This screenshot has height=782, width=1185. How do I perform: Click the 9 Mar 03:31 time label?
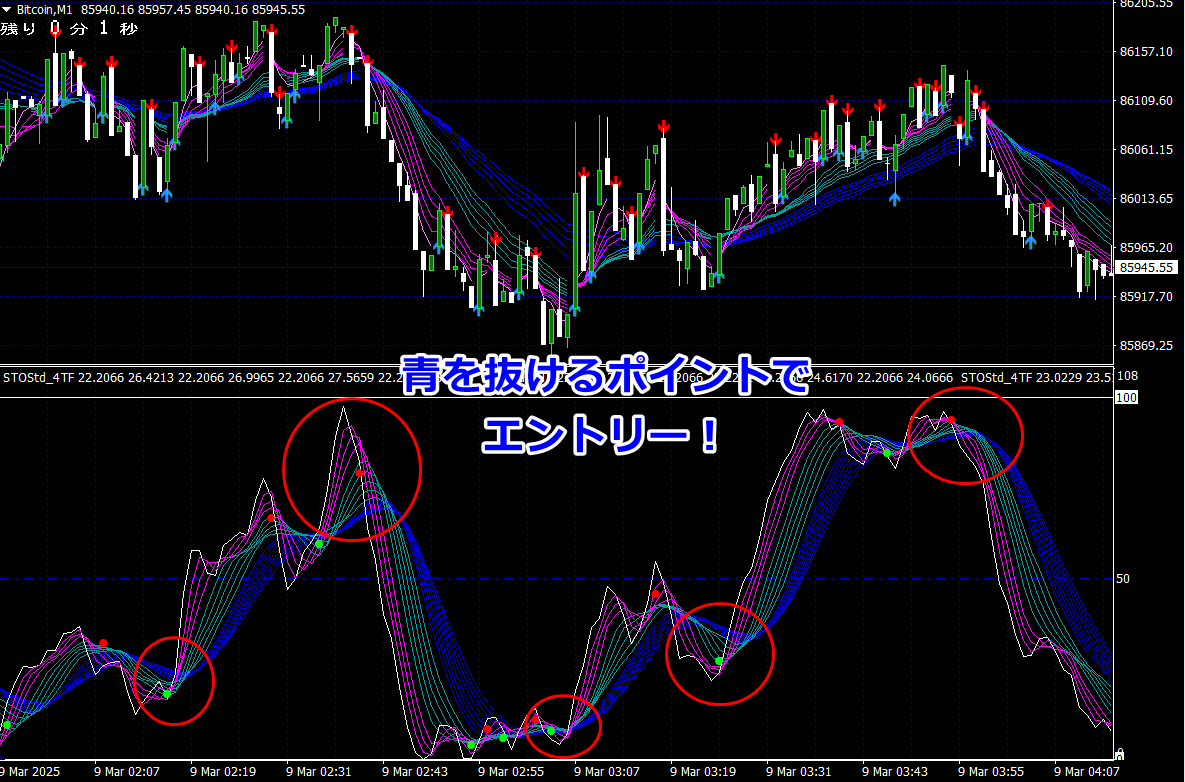click(799, 772)
